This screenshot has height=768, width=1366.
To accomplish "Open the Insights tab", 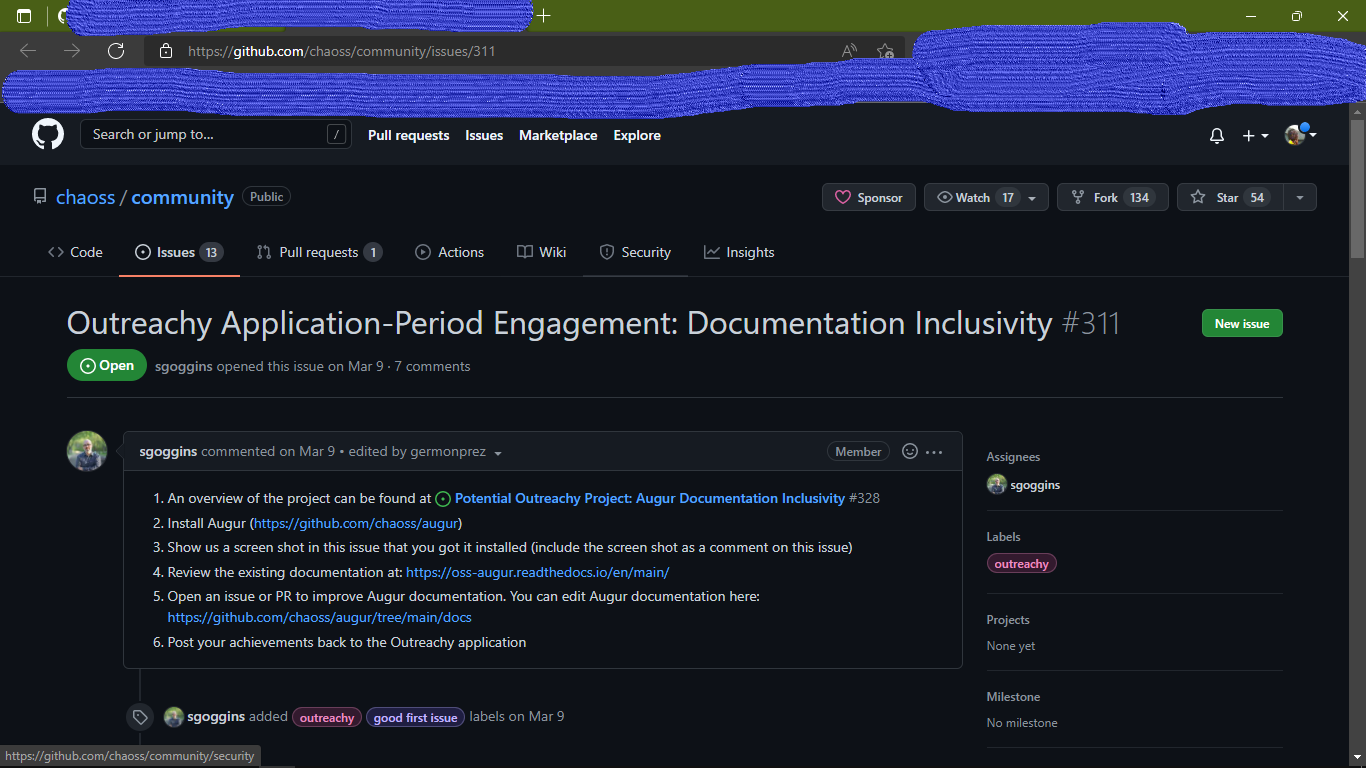I will click(739, 252).
